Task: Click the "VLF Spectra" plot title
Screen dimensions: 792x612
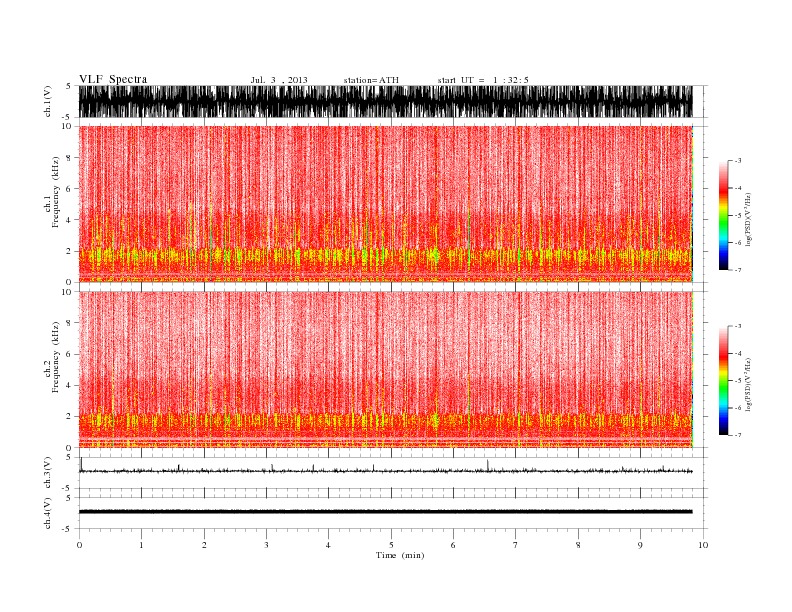Action: click(113, 79)
